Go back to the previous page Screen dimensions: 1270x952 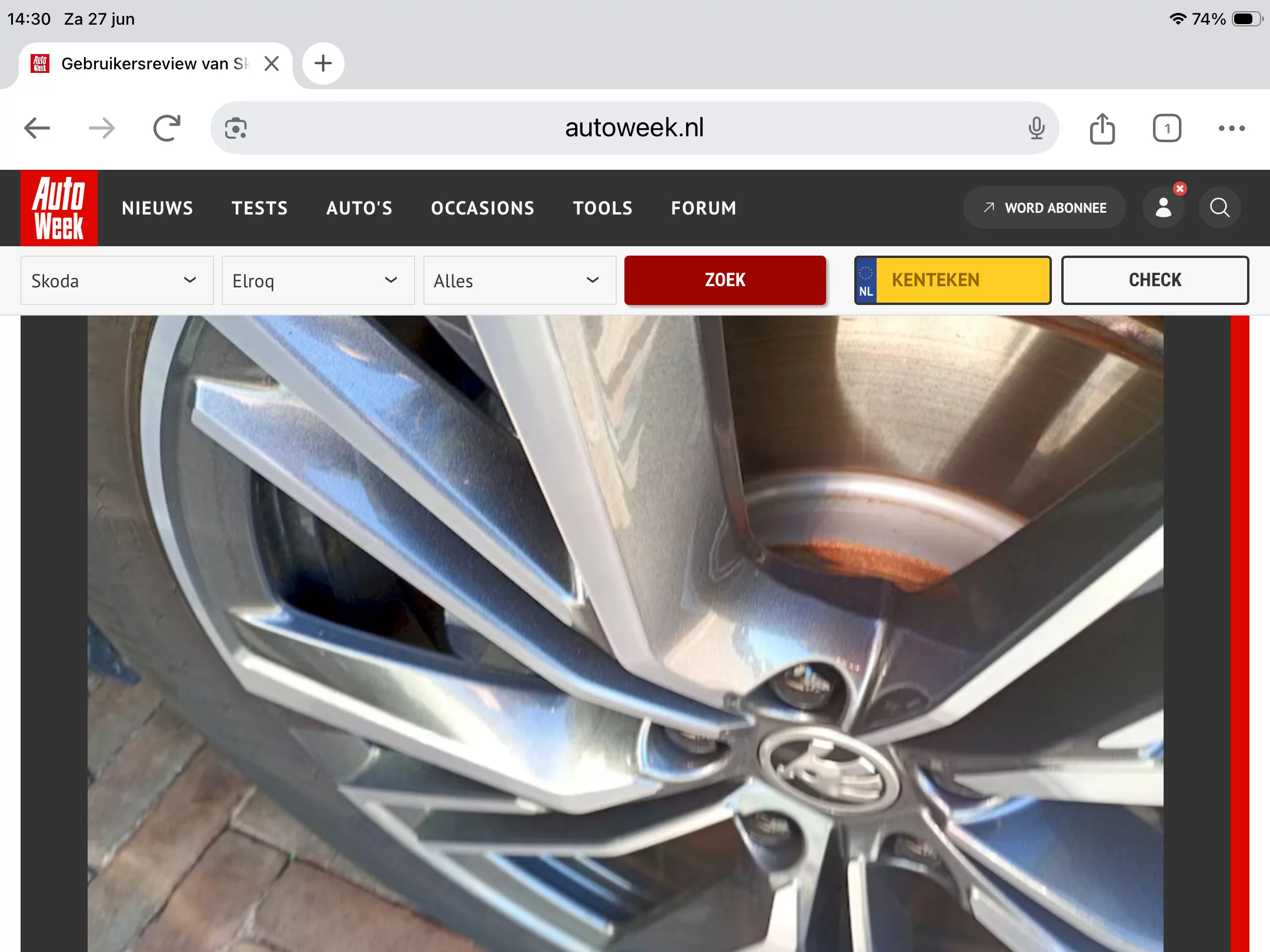37,128
